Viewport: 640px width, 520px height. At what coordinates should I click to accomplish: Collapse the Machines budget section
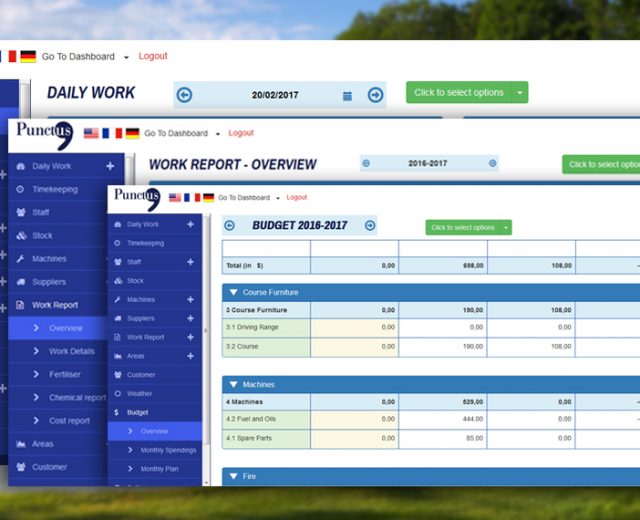click(x=234, y=385)
